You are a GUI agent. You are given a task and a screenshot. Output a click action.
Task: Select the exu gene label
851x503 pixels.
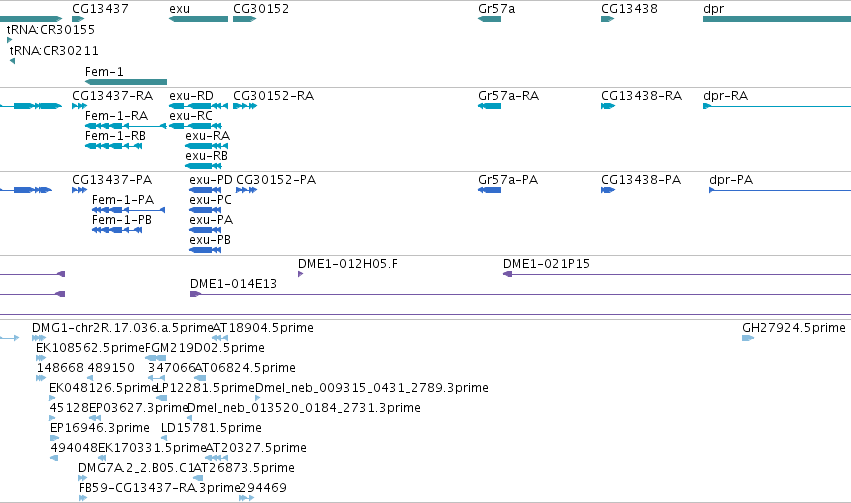point(180,9)
